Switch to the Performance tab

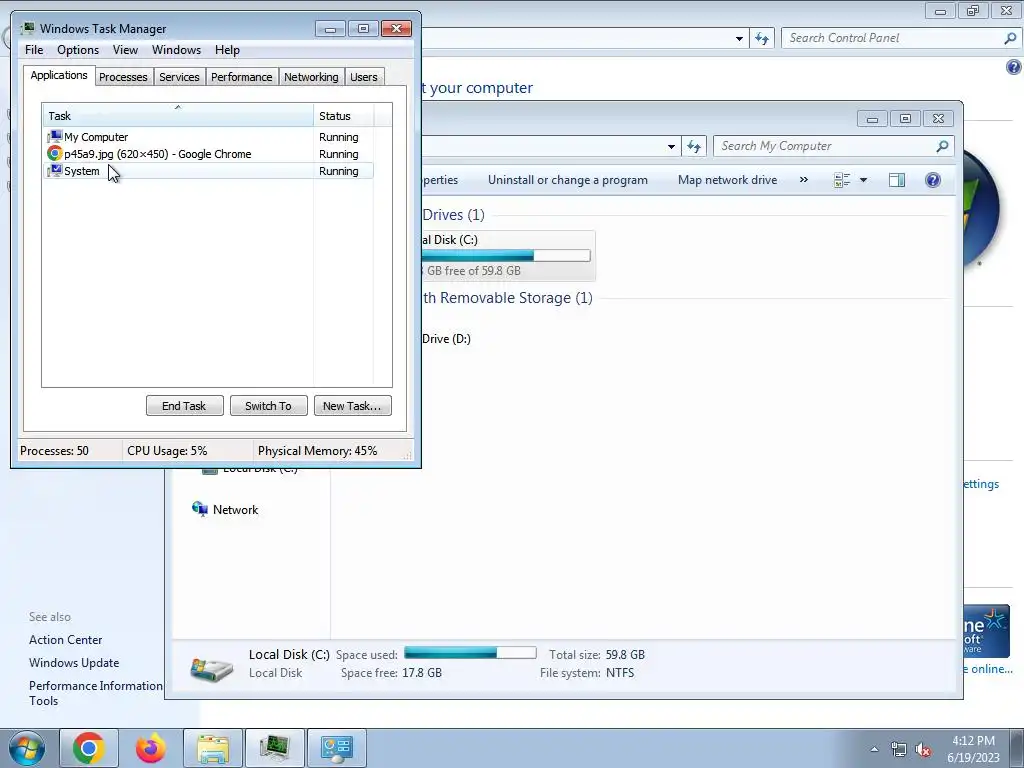(242, 77)
